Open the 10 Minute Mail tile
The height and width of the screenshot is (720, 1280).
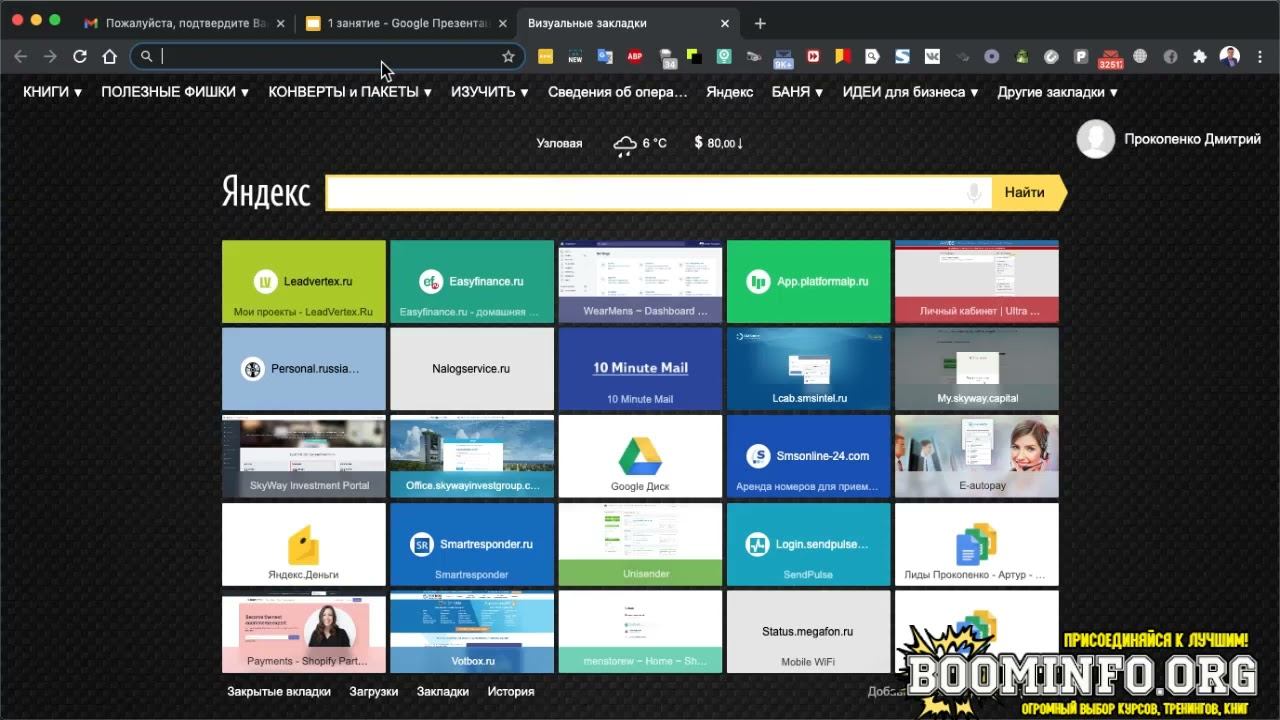click(x=640, y=369)
